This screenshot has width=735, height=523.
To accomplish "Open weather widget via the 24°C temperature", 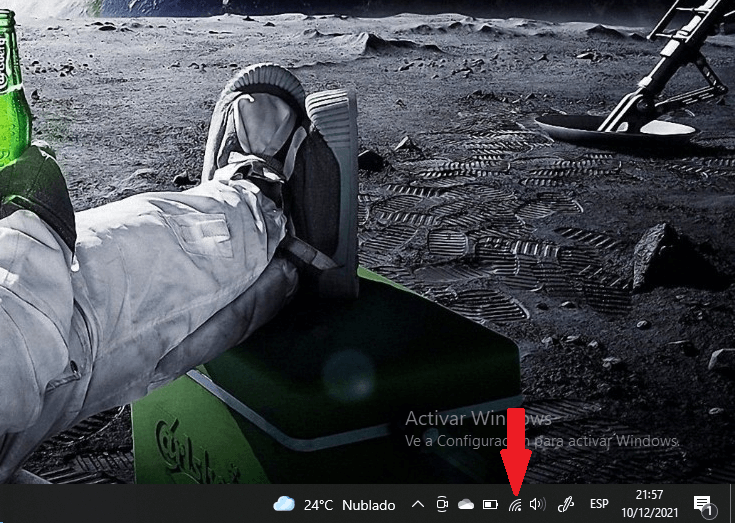I will [x=318, y=505].
